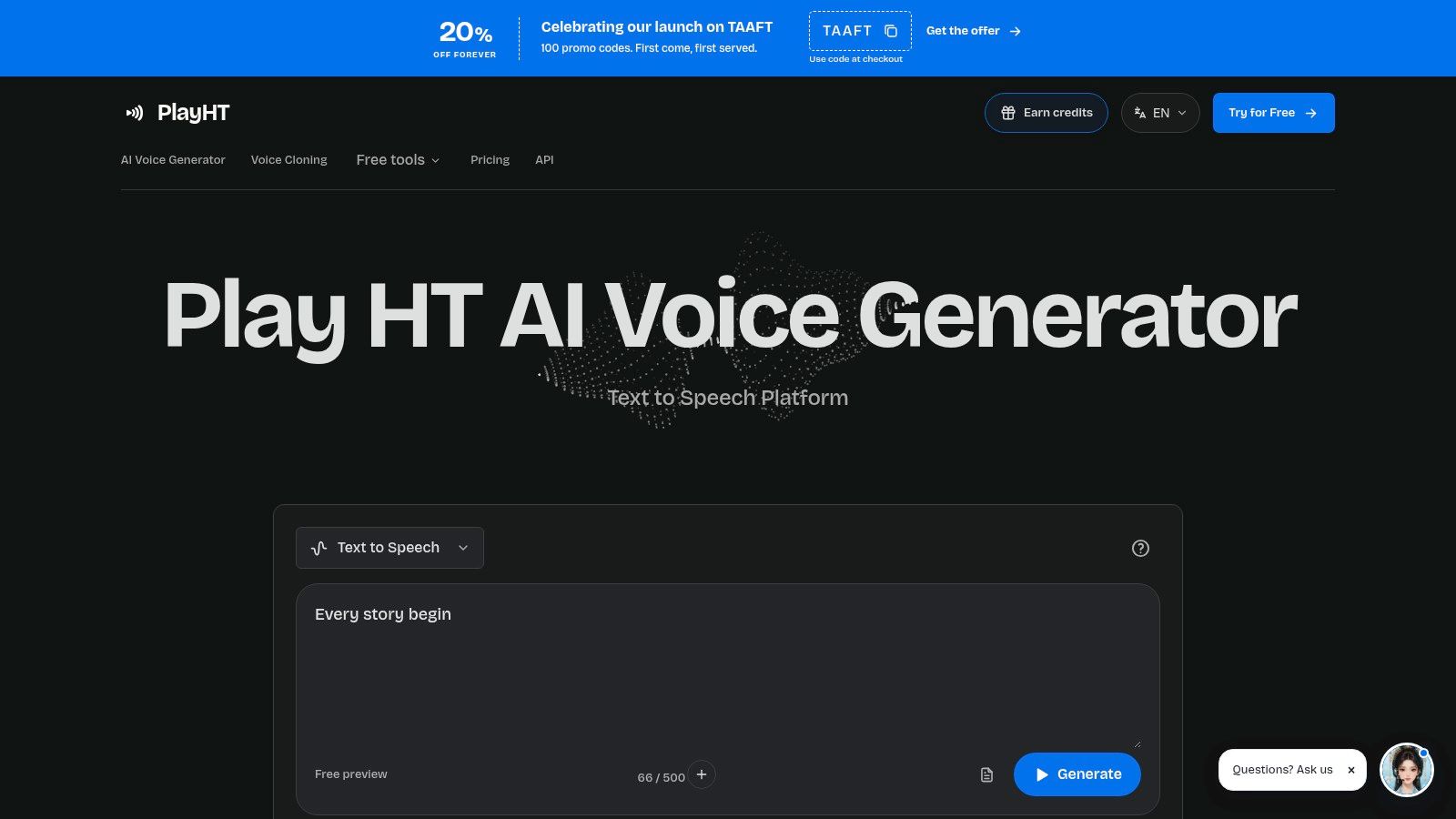
Task: Copy the TAAFT promo code
Action: [x=891, y=31]
